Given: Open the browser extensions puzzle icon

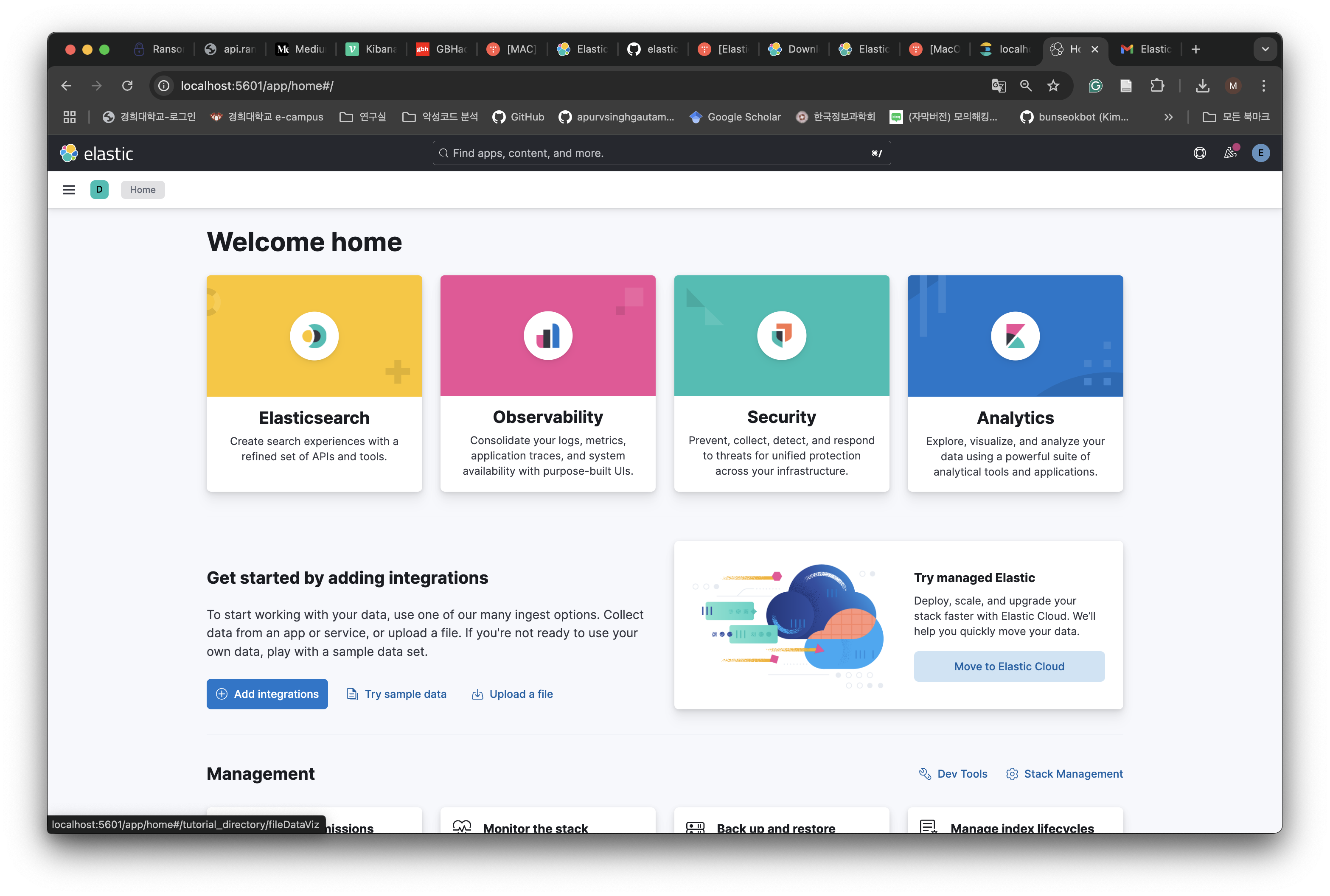Looking at the screenshot, I should (x=1157, y=86).
